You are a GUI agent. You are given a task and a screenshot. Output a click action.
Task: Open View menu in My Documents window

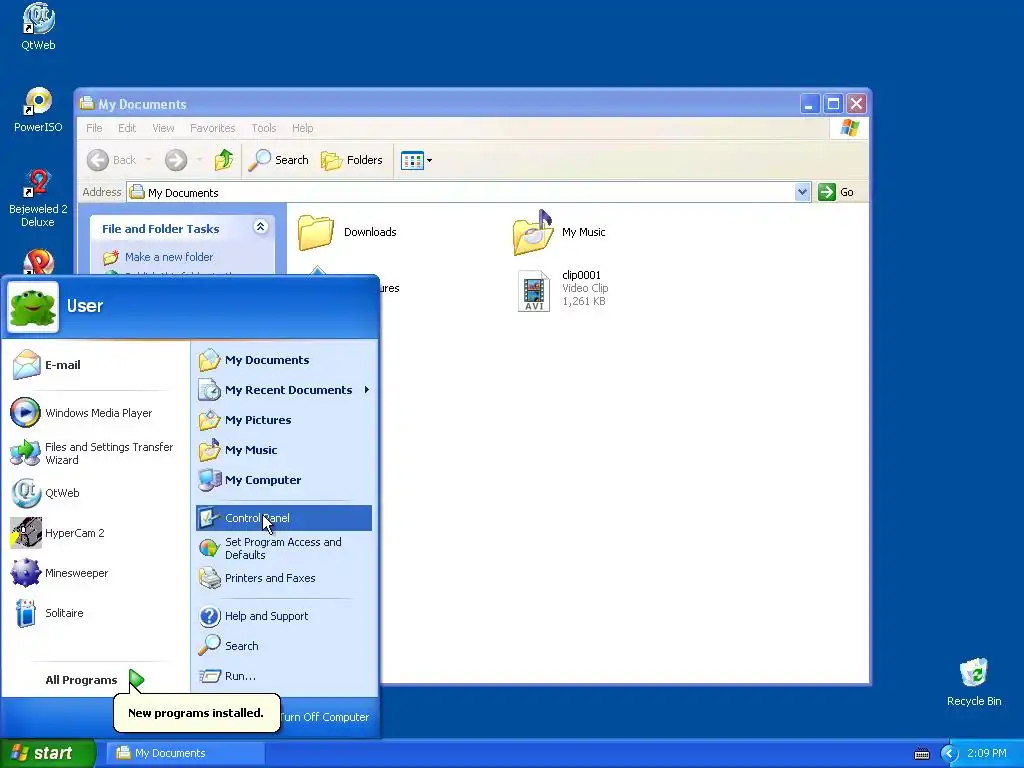click(x=163, y=128)
